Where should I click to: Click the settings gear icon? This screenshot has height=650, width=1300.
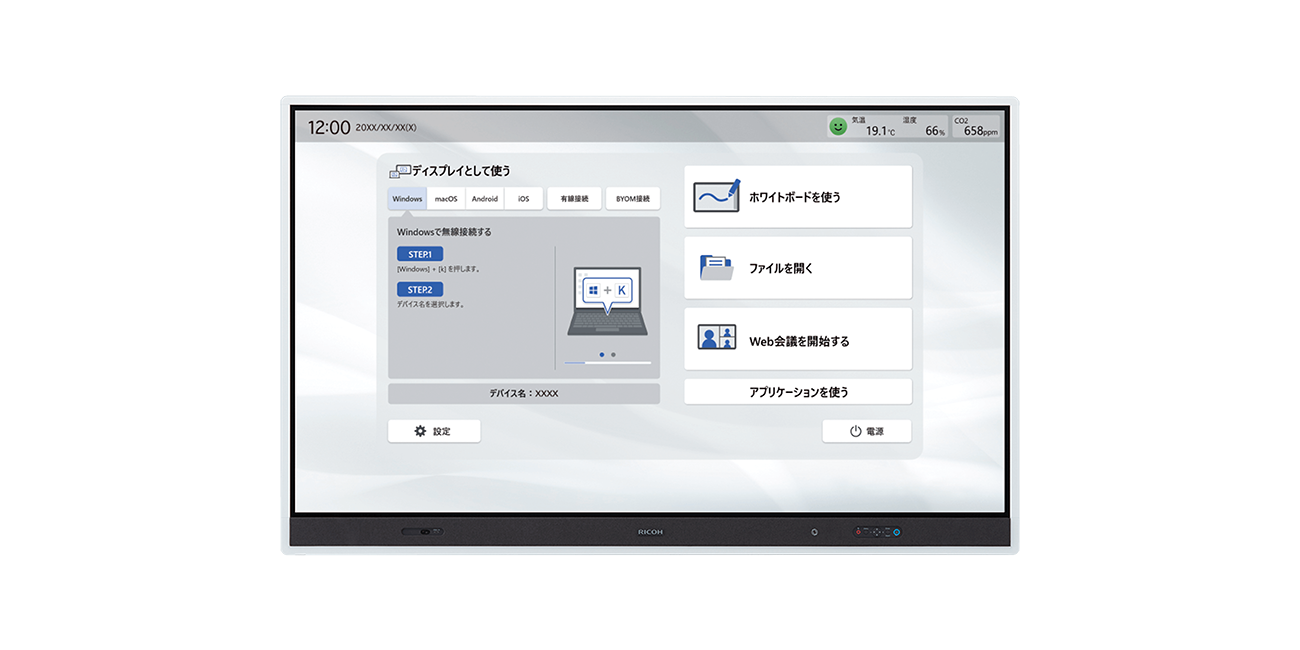point(420,430)
